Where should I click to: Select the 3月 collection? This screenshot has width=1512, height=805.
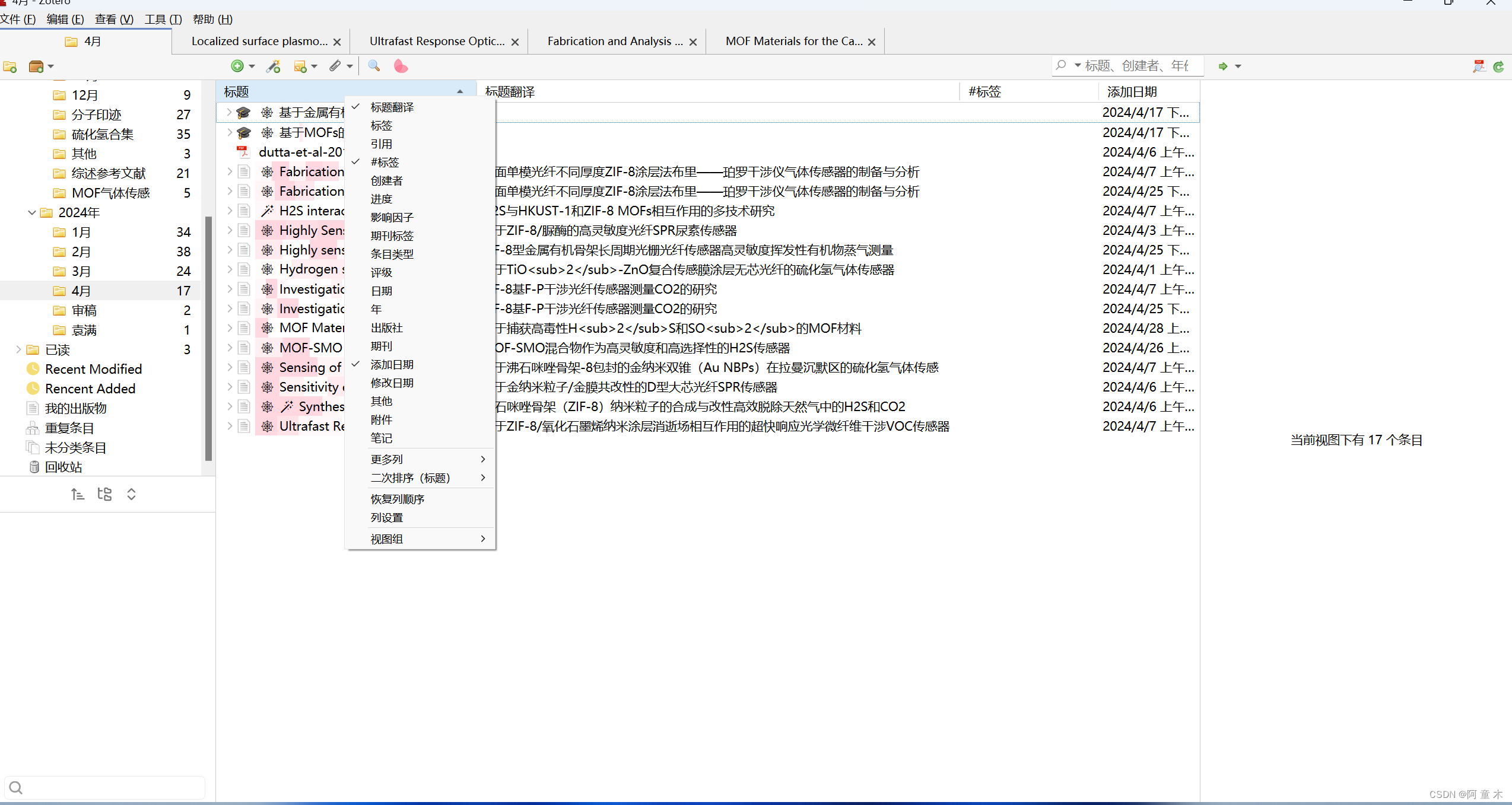pyautogui.click(x=81, y=271)
